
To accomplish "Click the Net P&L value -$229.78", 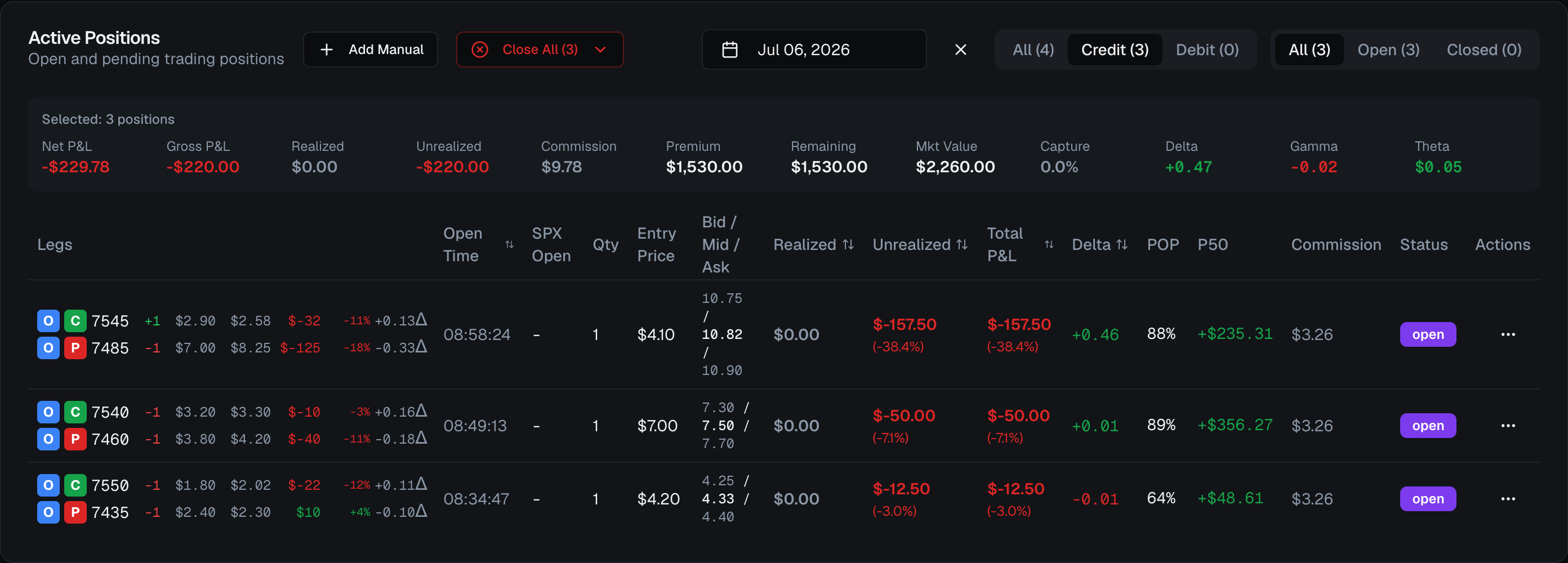I will 75,167.
